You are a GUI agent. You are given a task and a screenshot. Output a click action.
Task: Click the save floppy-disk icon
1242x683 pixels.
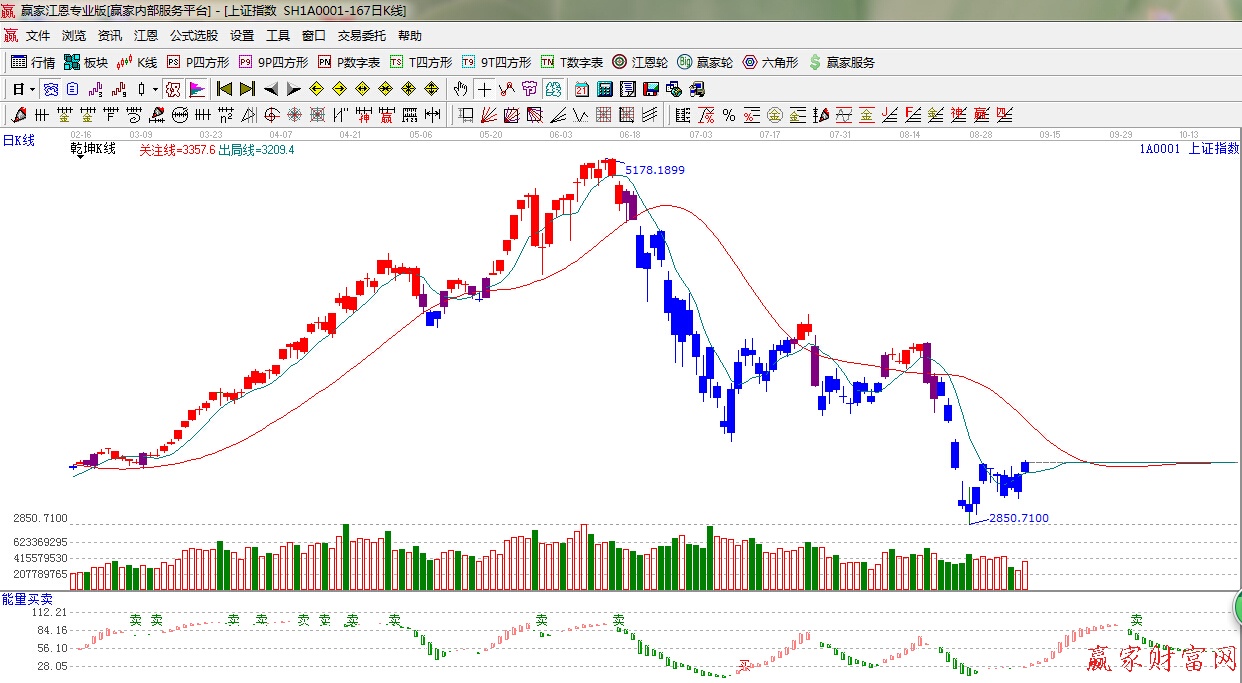coord(651,89)
